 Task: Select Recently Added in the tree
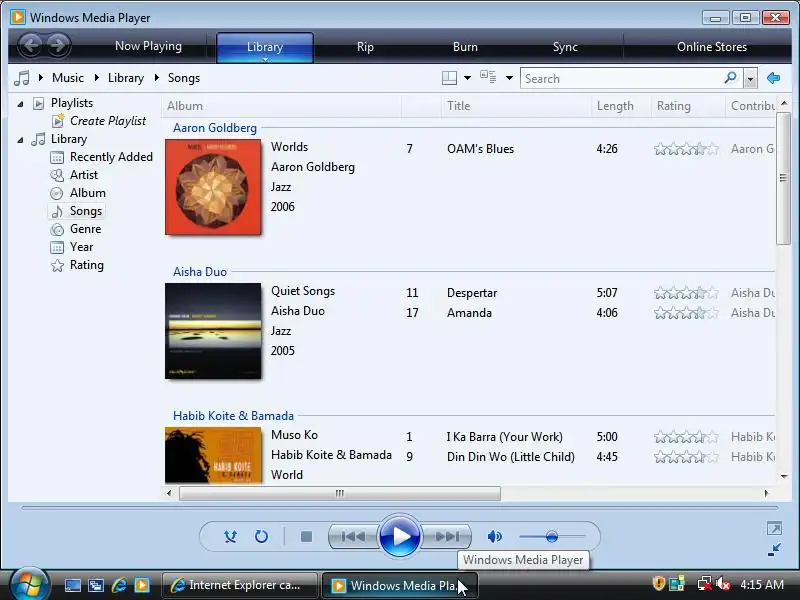tap(111, 157)
